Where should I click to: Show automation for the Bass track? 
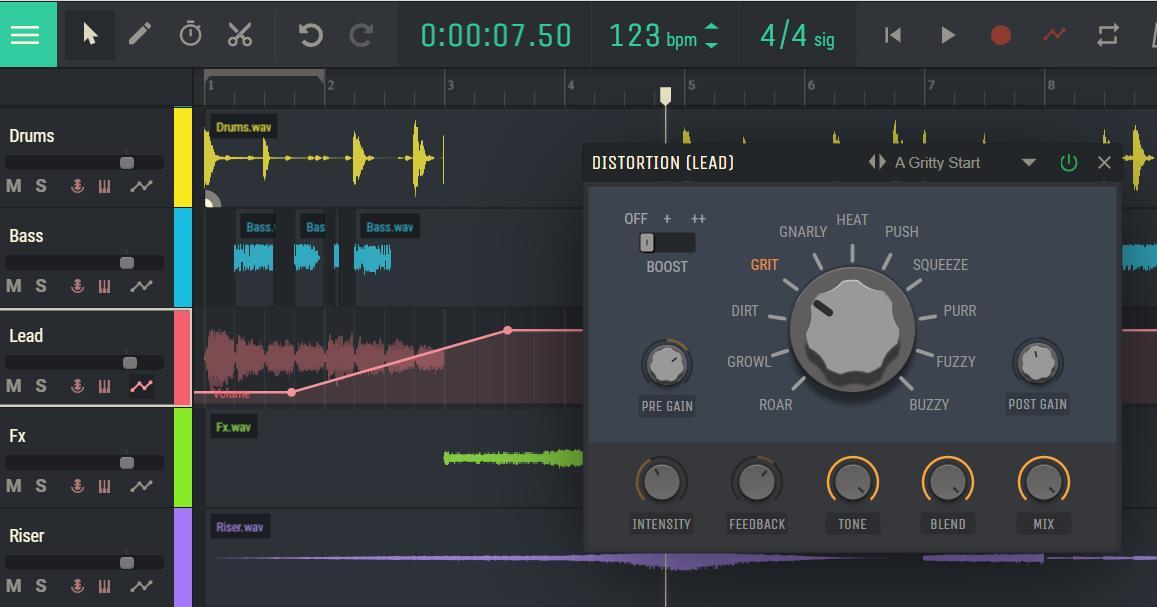coord(141,285)
